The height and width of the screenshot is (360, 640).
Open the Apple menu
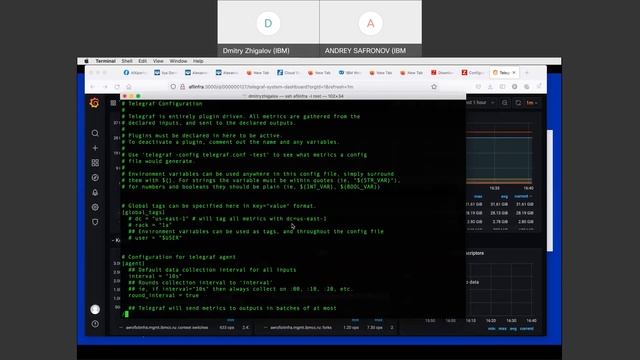coord(86,61)
